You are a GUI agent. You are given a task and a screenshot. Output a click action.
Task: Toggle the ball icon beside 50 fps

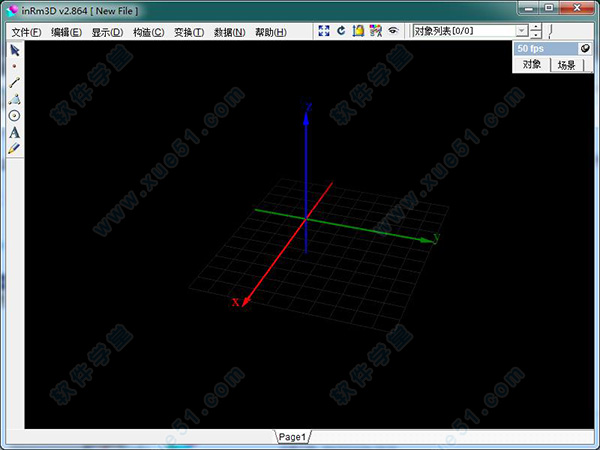(x=584, y=48)
